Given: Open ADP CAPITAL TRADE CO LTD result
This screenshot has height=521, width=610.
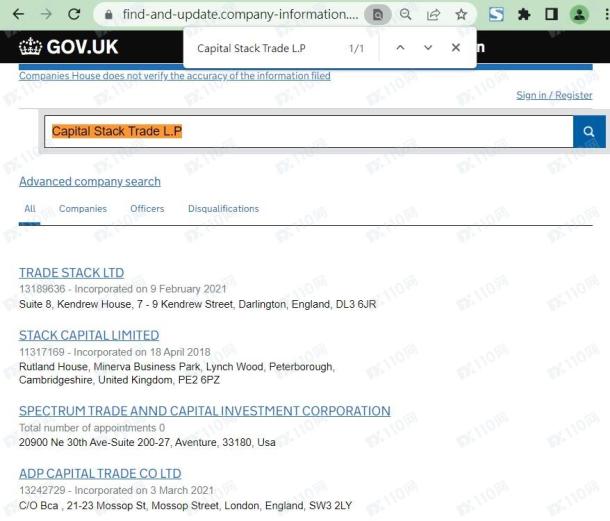Looking at the screenshot, I should [x=100, y=474].
